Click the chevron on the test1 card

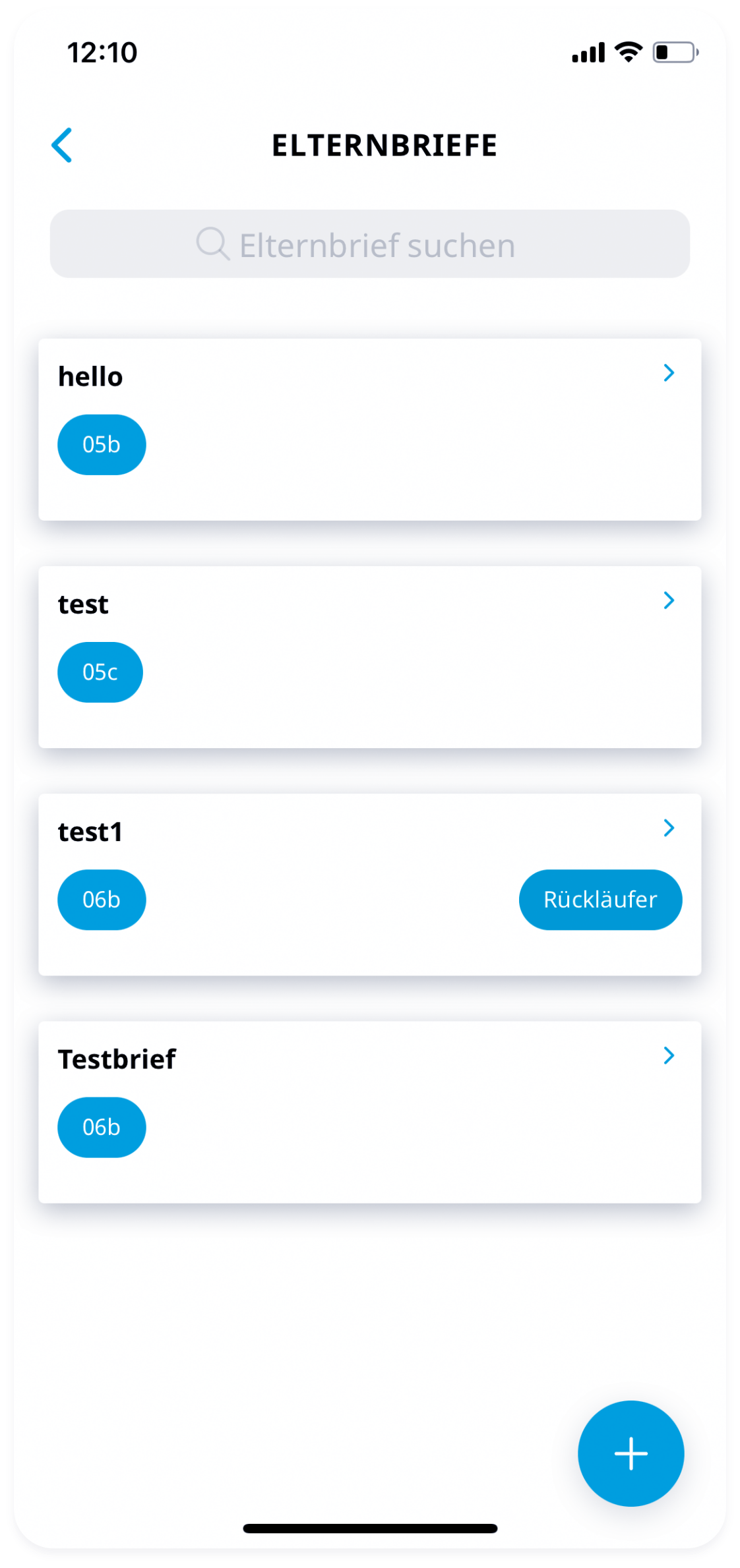pos(669,828)
